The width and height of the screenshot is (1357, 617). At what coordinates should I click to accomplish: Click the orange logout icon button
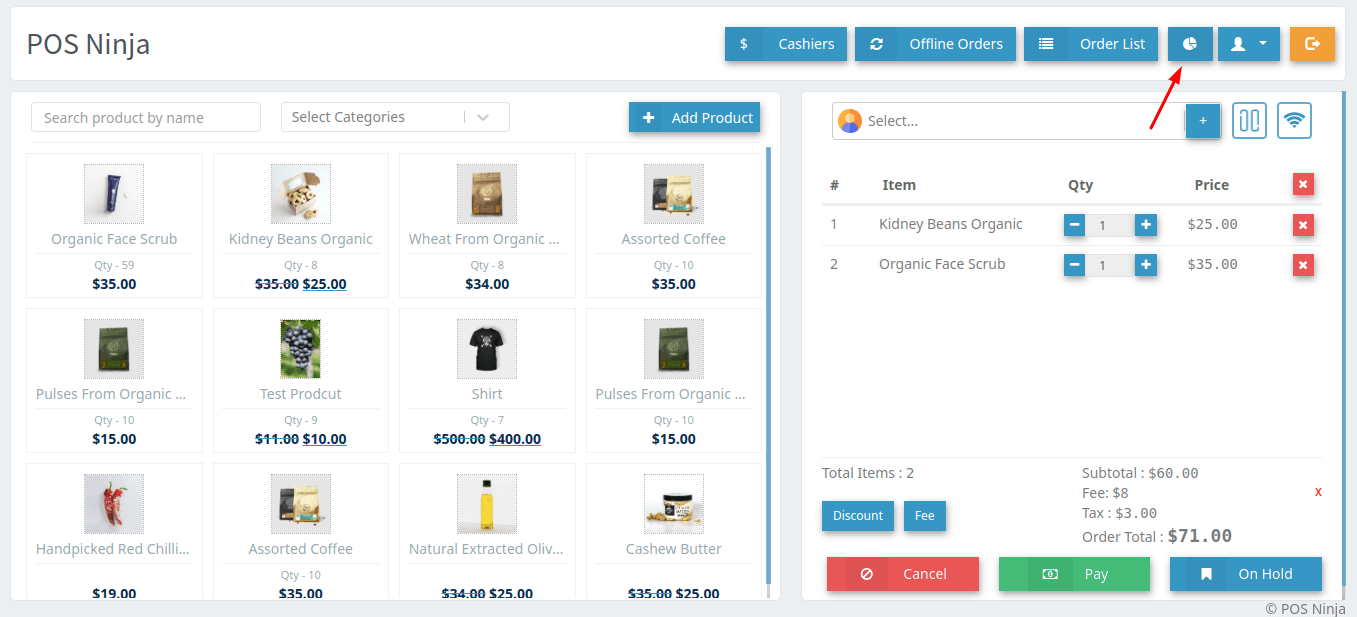coord(1312,44)
